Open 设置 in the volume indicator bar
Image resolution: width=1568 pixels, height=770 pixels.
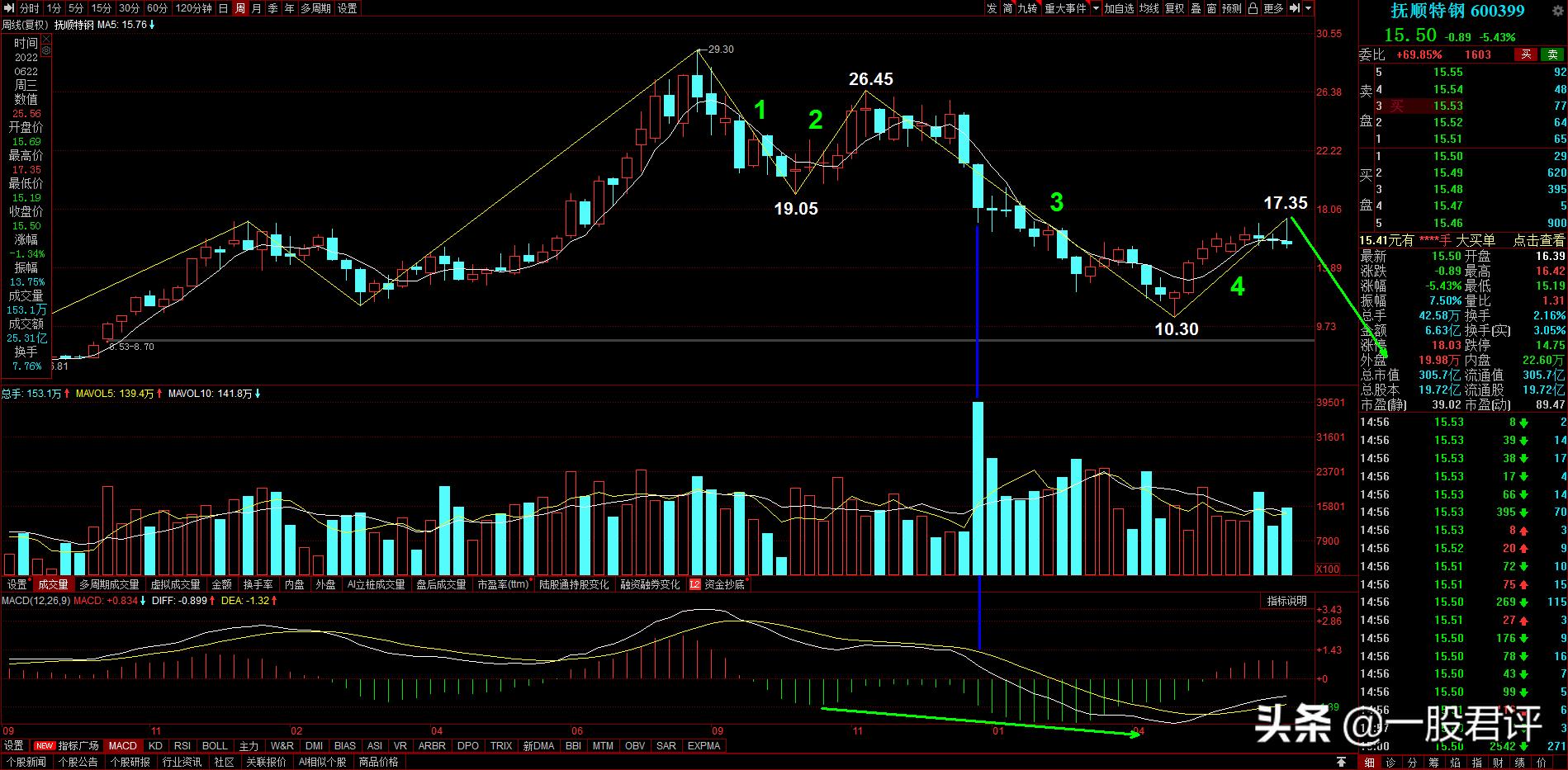[x=17, y=584]
